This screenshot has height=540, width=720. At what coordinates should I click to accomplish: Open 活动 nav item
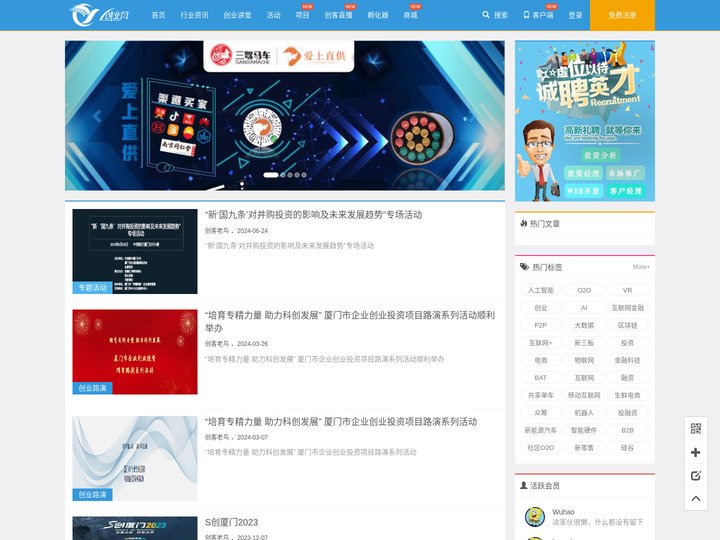pyautogui.click(x=273, y=15)
